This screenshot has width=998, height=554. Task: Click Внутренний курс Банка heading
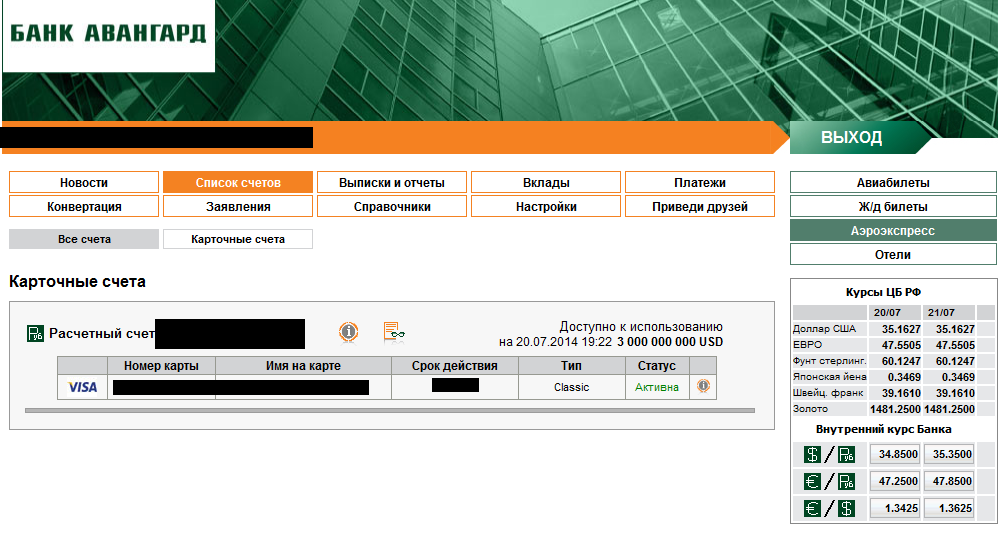coord(883,429)
